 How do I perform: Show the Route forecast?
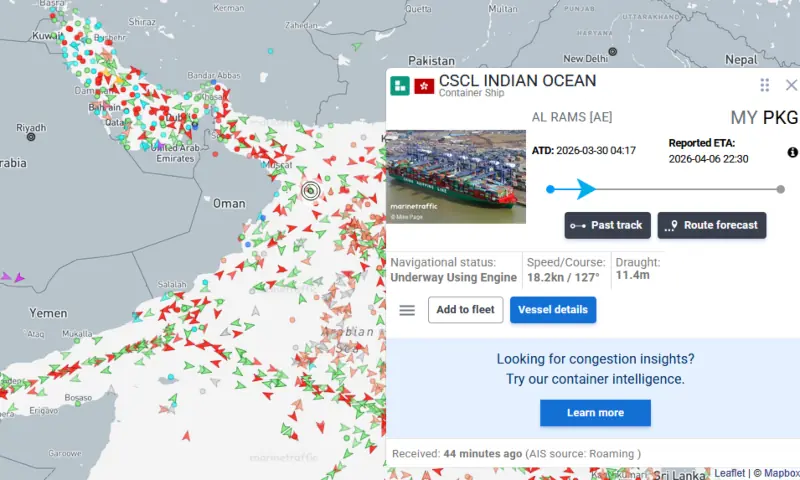pyautogui.click(x=712, y=225)
